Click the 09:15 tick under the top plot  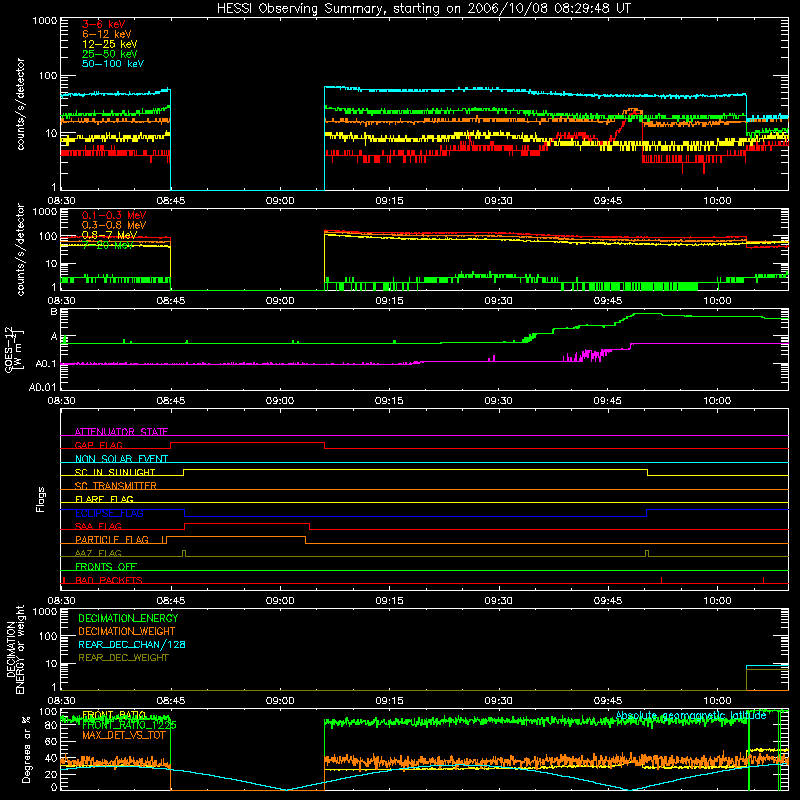click(x=389, y=201)
